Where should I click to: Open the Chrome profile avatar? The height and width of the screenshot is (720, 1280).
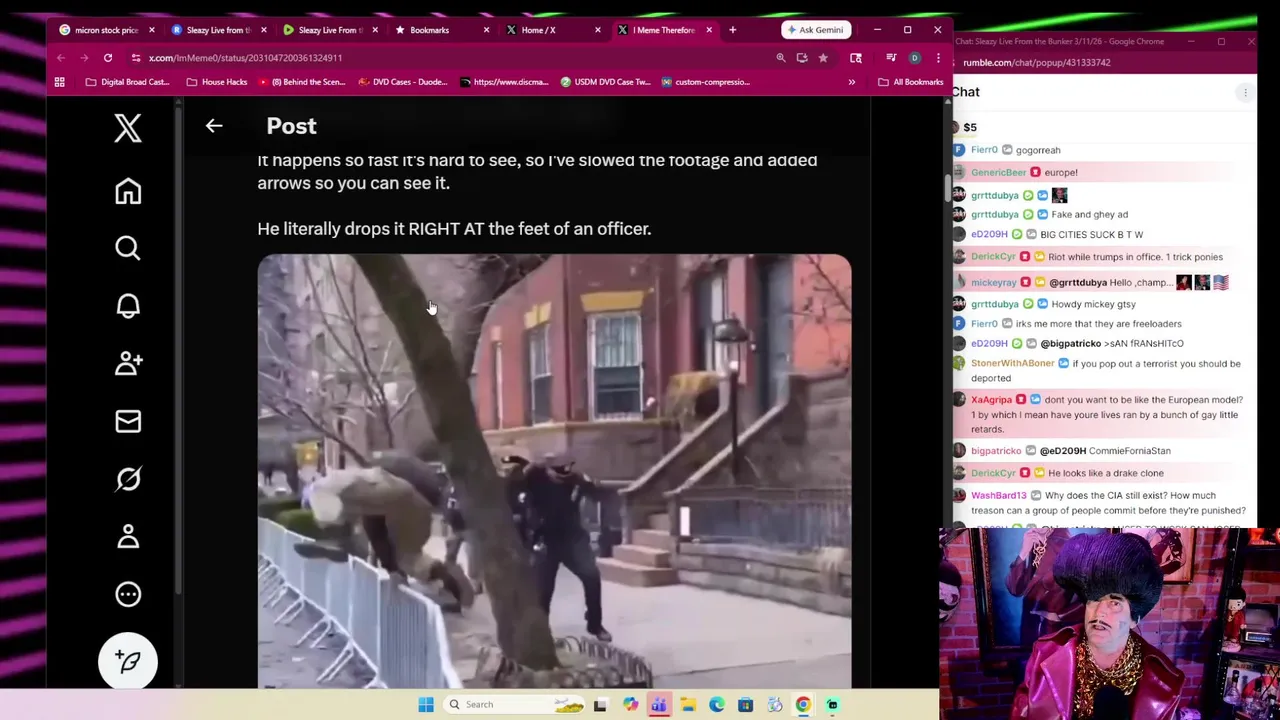914,58
